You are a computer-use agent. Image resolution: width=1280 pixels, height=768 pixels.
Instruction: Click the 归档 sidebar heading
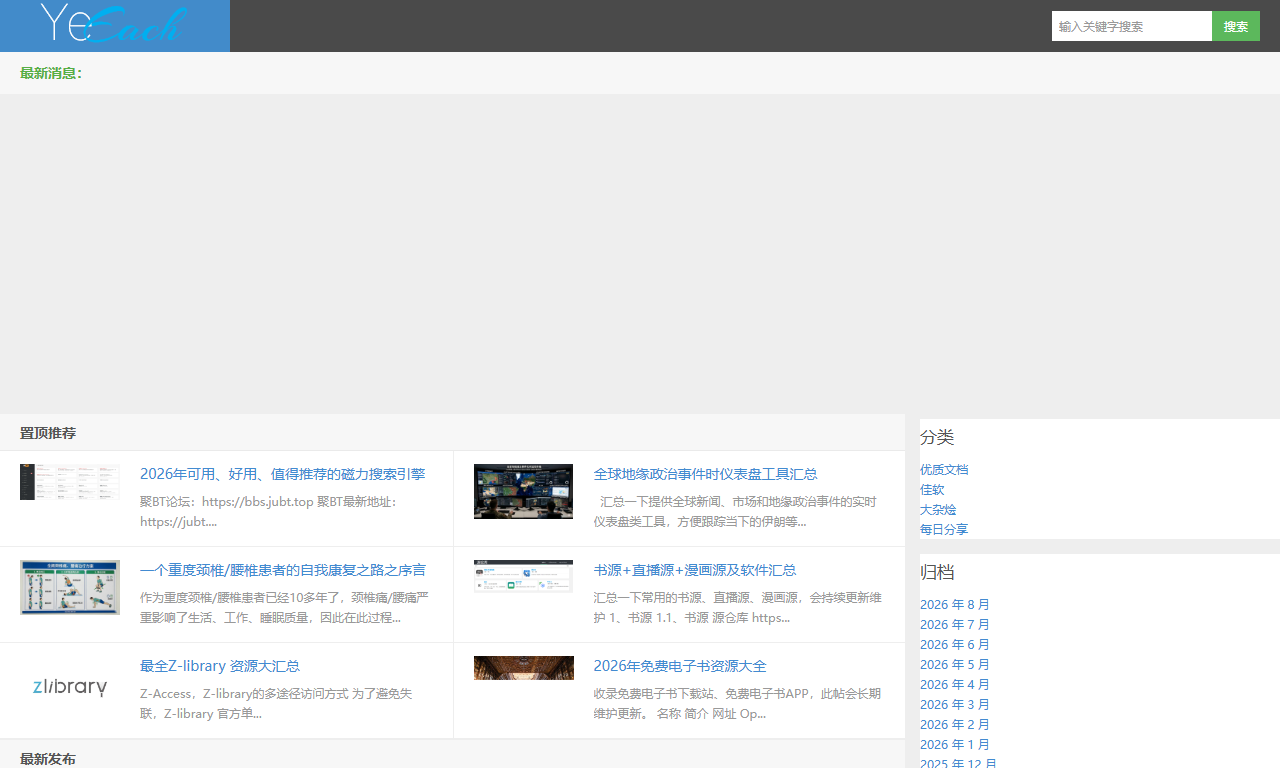click(937, 572)
